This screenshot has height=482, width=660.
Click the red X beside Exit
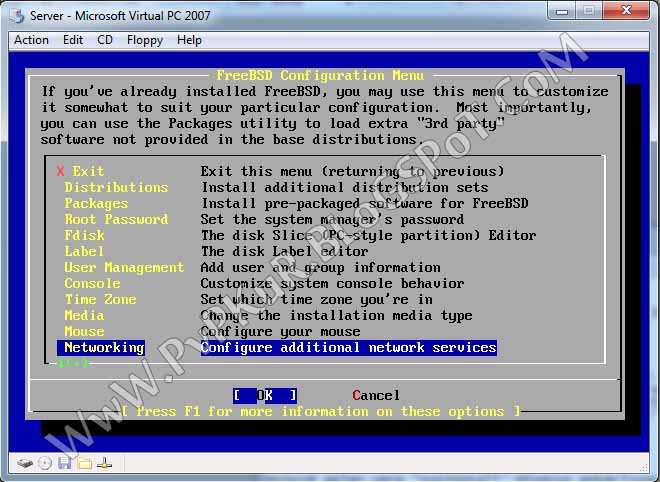click(x=61, y=171)
